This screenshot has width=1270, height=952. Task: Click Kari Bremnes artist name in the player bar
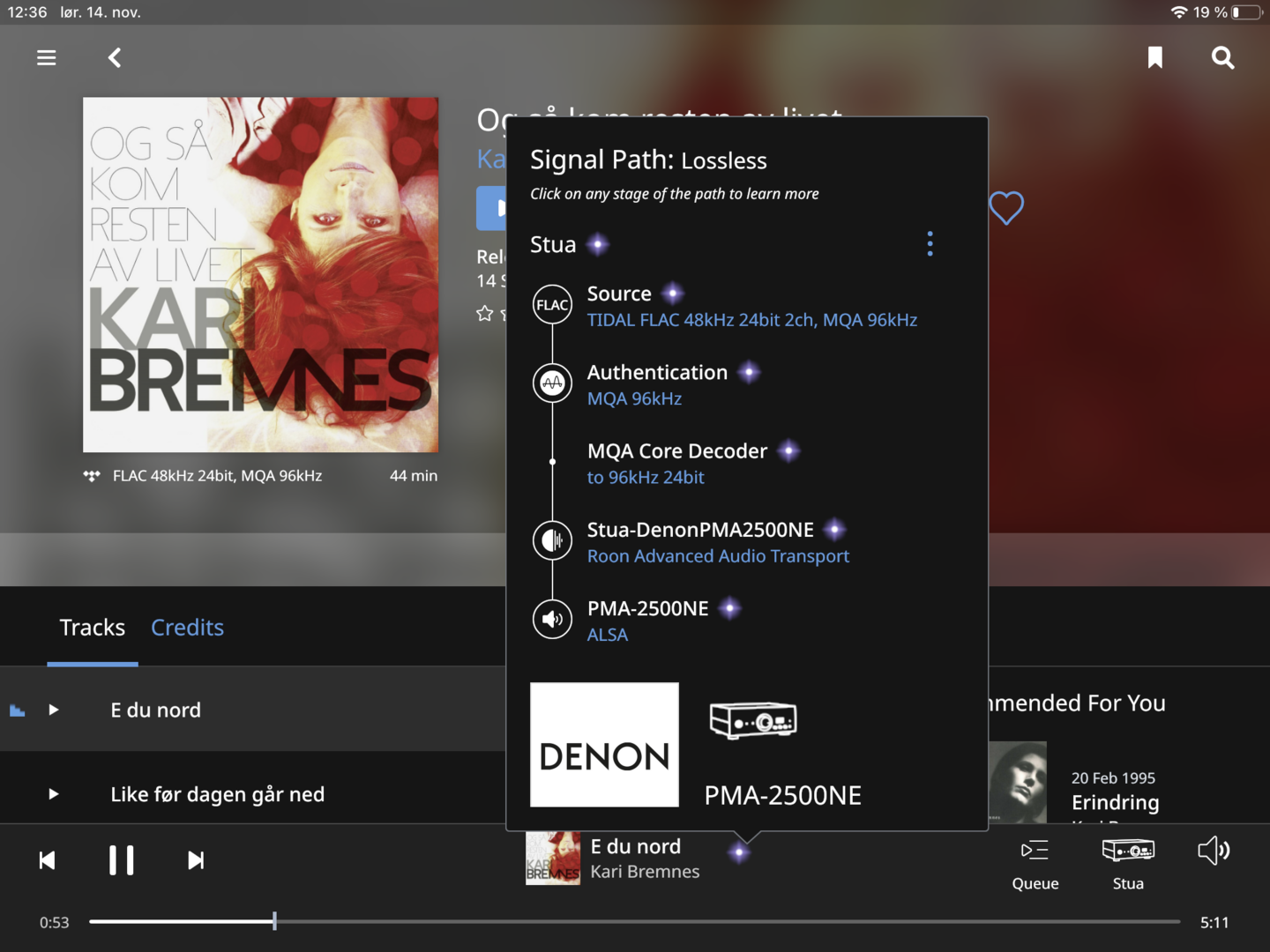pos(645,872)
